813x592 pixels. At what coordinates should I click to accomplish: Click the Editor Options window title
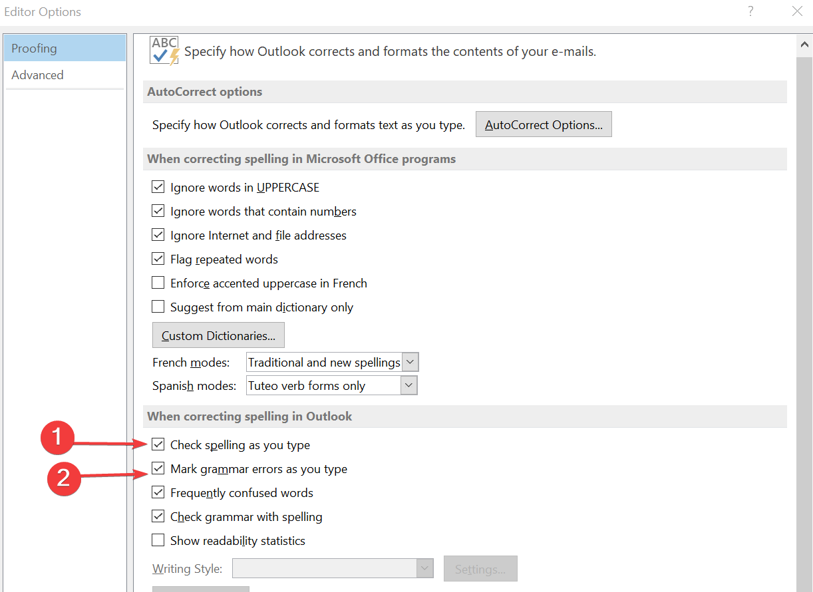[x=43, y=11]
